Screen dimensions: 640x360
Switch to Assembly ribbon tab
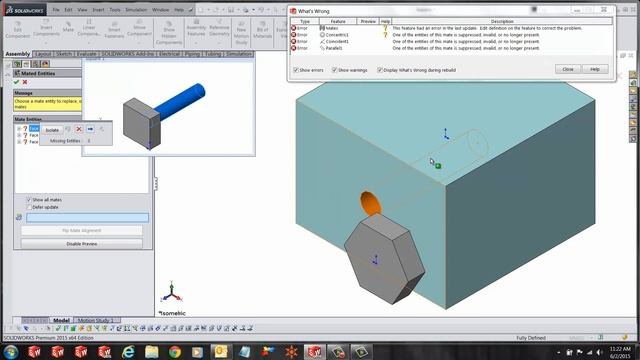click(18, 54)
